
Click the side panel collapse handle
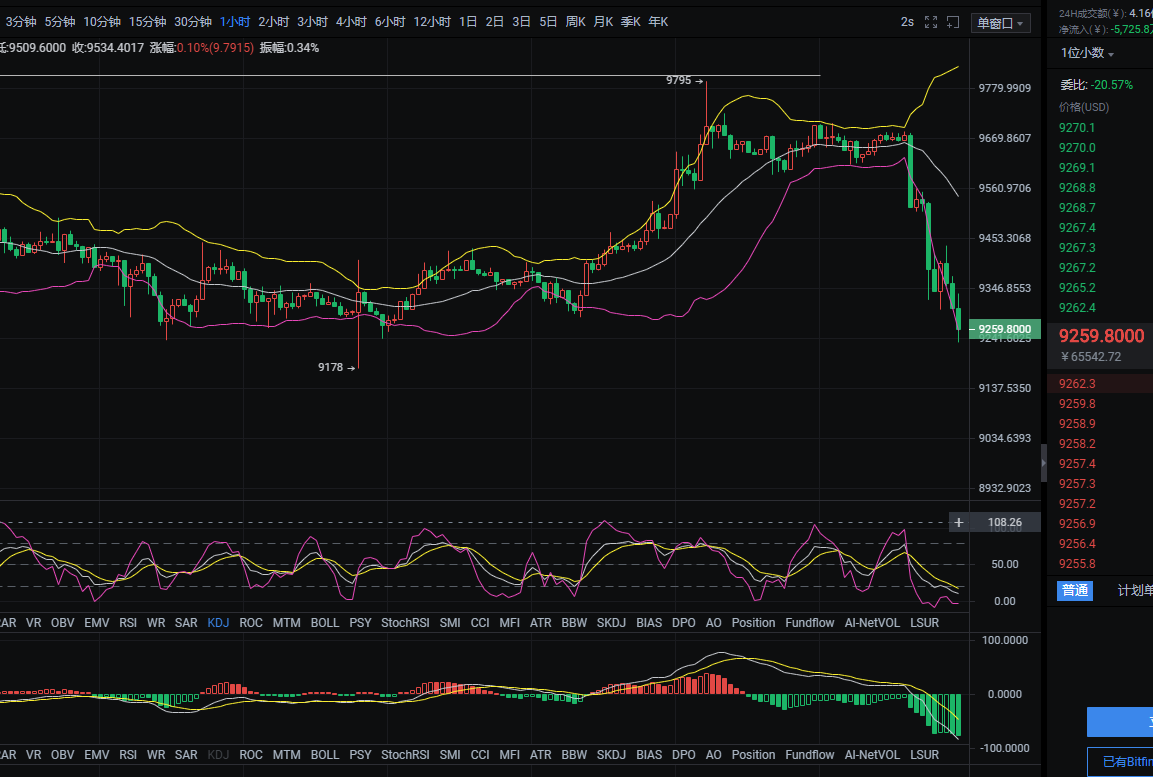[1044, 463]
